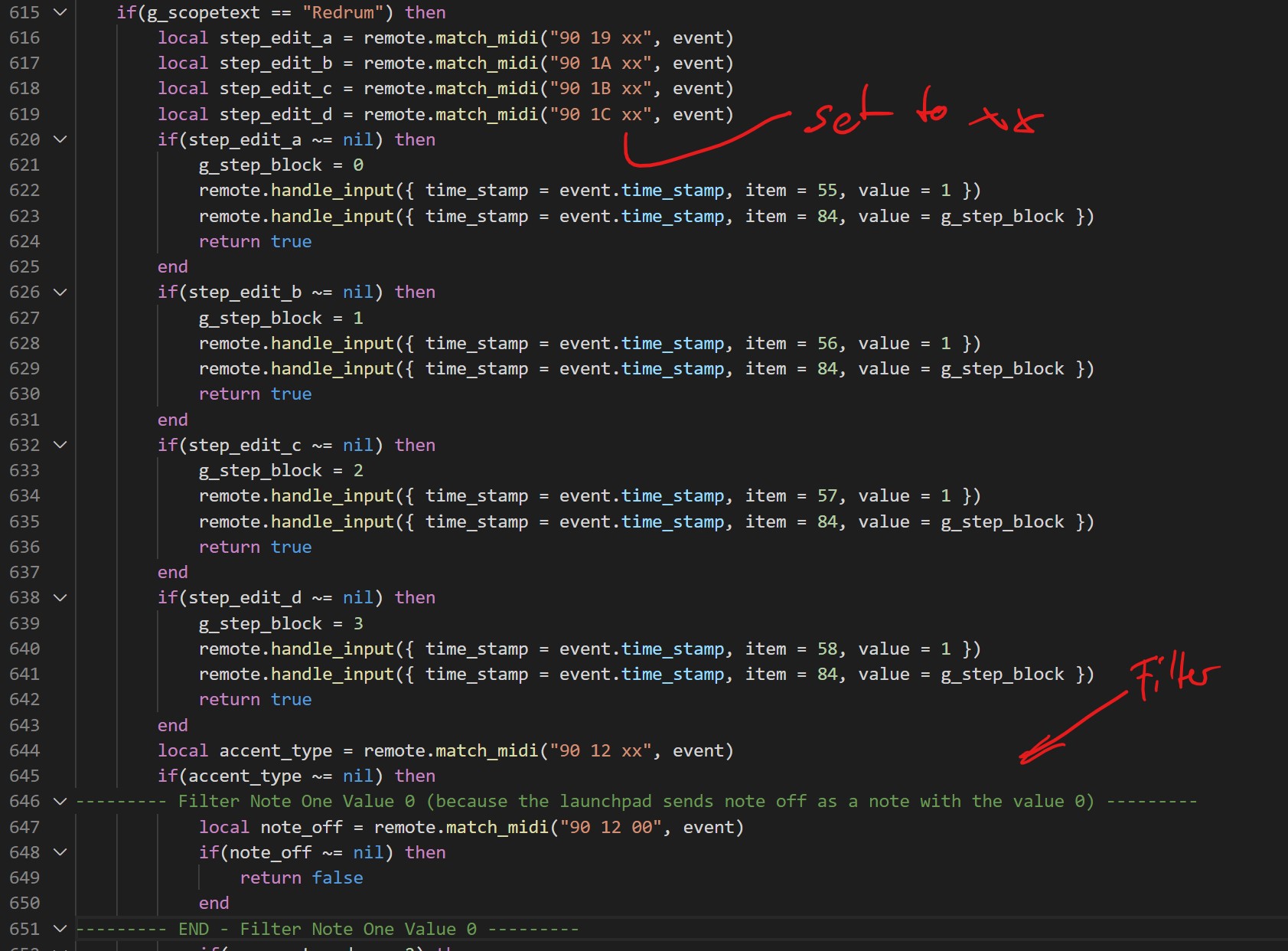Click line number 644 in the gutter
The width and height of the screenshot is (1288, 951).
[24, 750]
